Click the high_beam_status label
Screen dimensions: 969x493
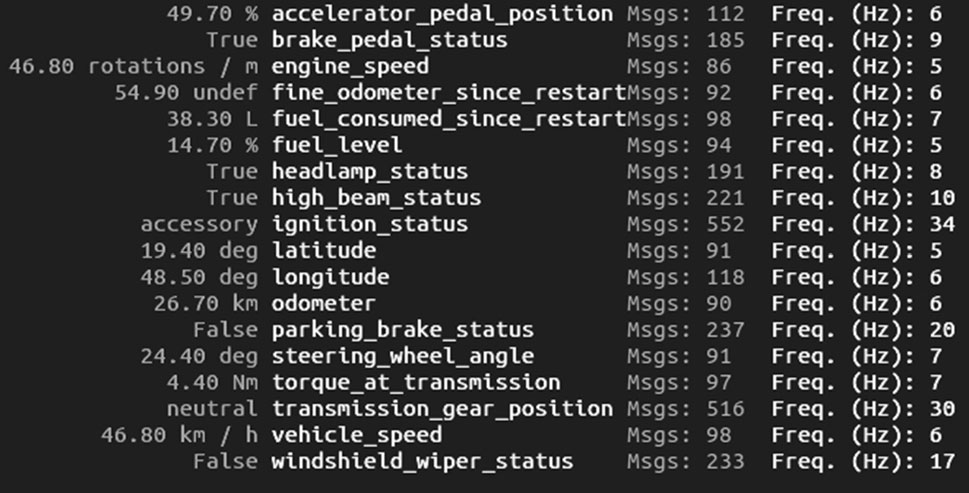coord(376,198)
